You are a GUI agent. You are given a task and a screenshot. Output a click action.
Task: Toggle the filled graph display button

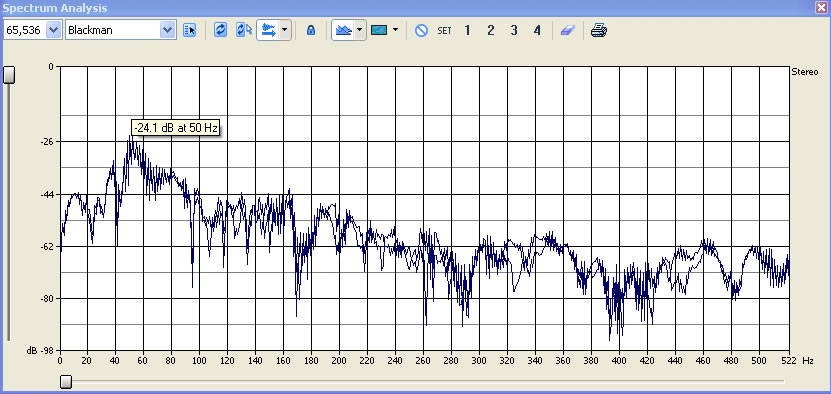[x=344, y=30]
